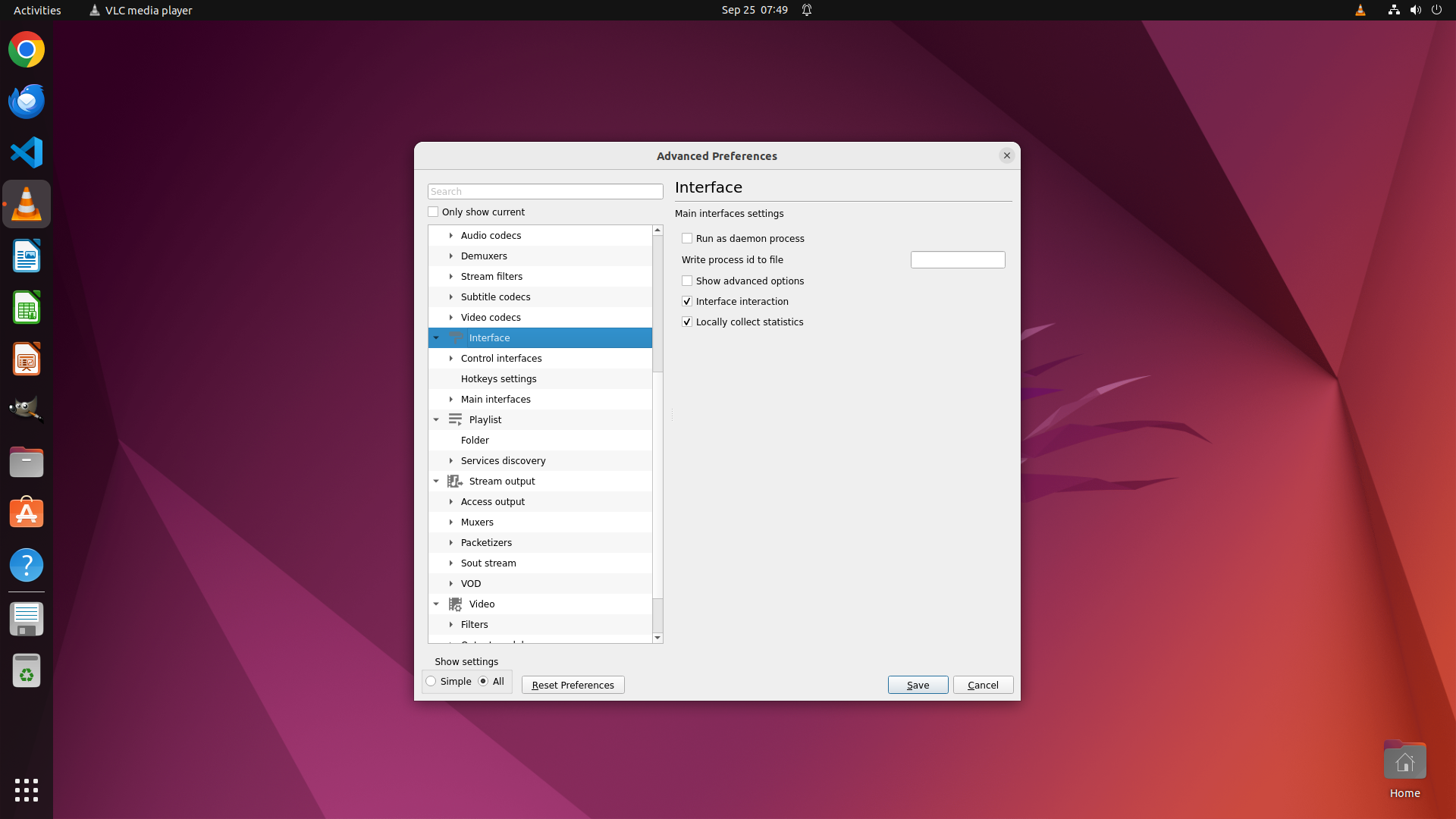Click the Stream output category icon

[455, 481]
